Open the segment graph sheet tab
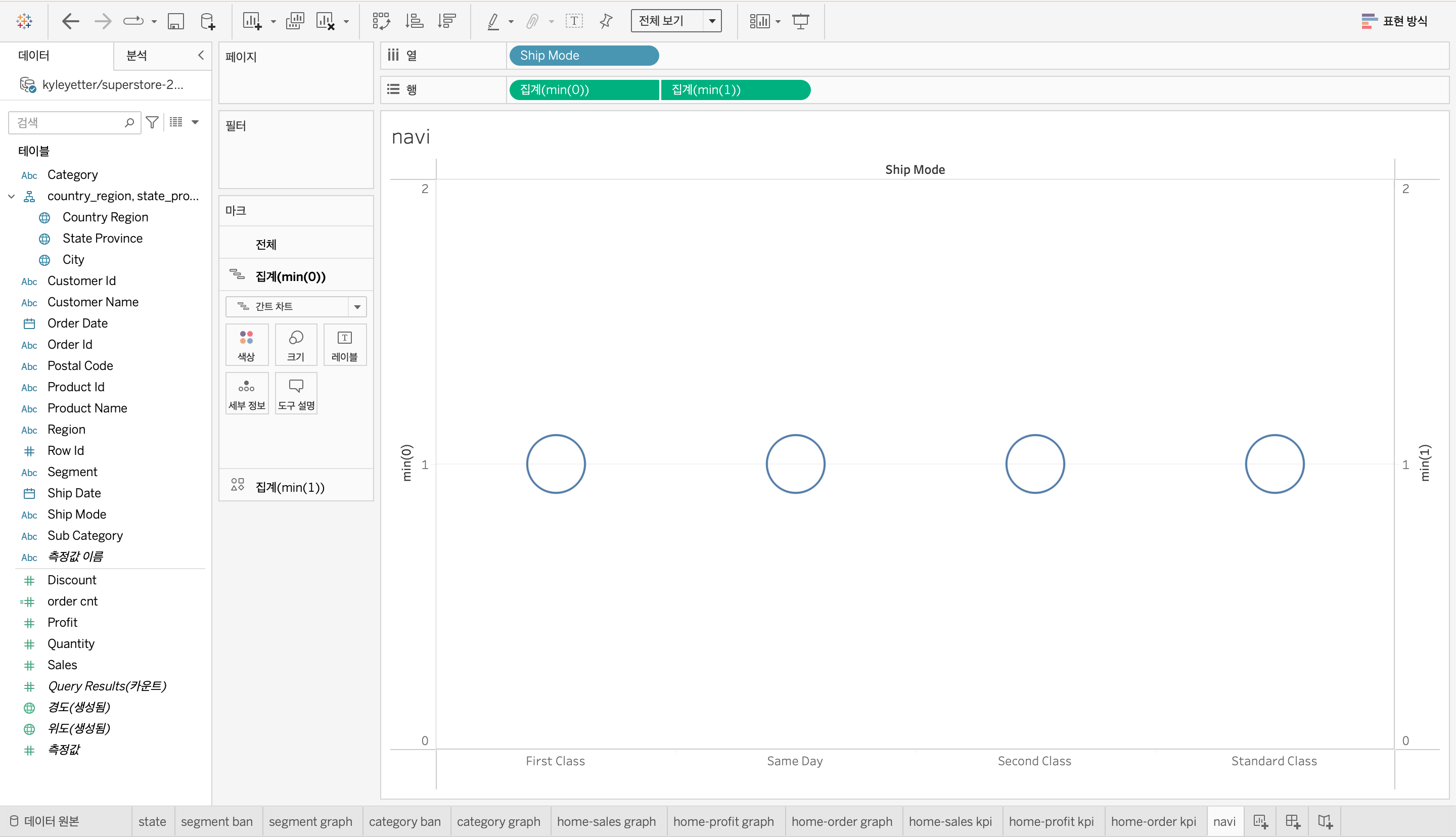 pos(310,821)
